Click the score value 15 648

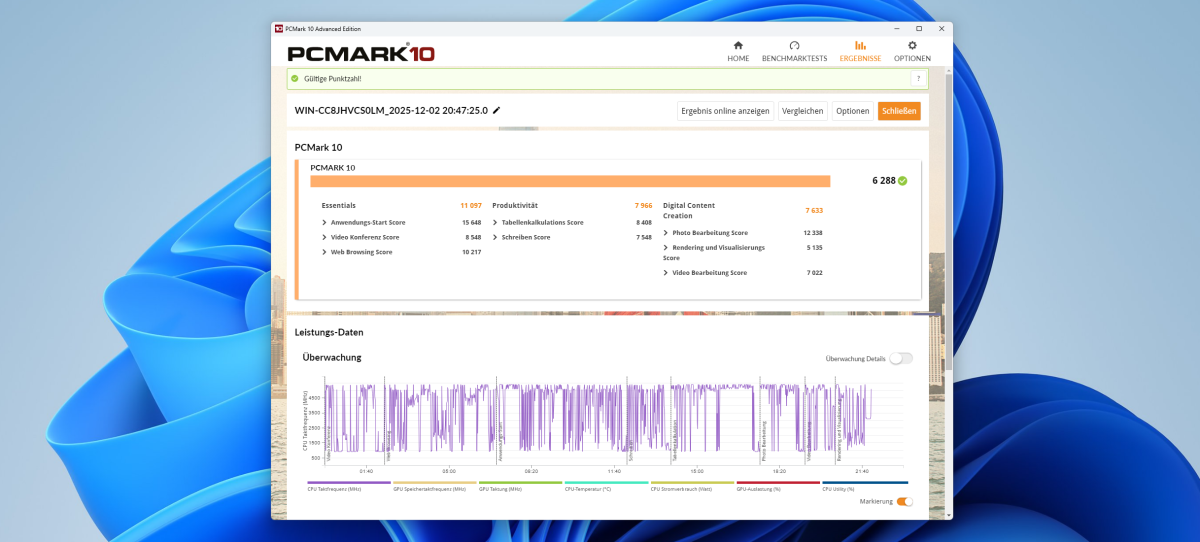pyautogui.click(x=472, y=222)
